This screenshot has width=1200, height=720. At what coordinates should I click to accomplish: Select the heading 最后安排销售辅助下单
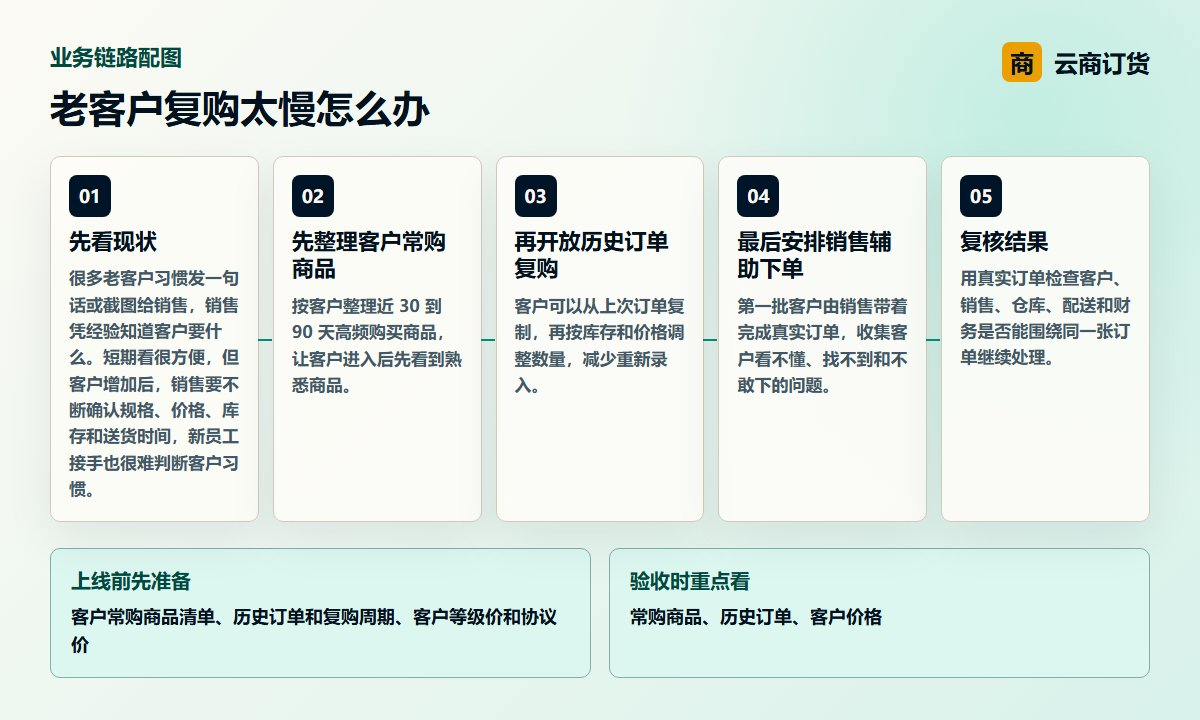[814, 256]
